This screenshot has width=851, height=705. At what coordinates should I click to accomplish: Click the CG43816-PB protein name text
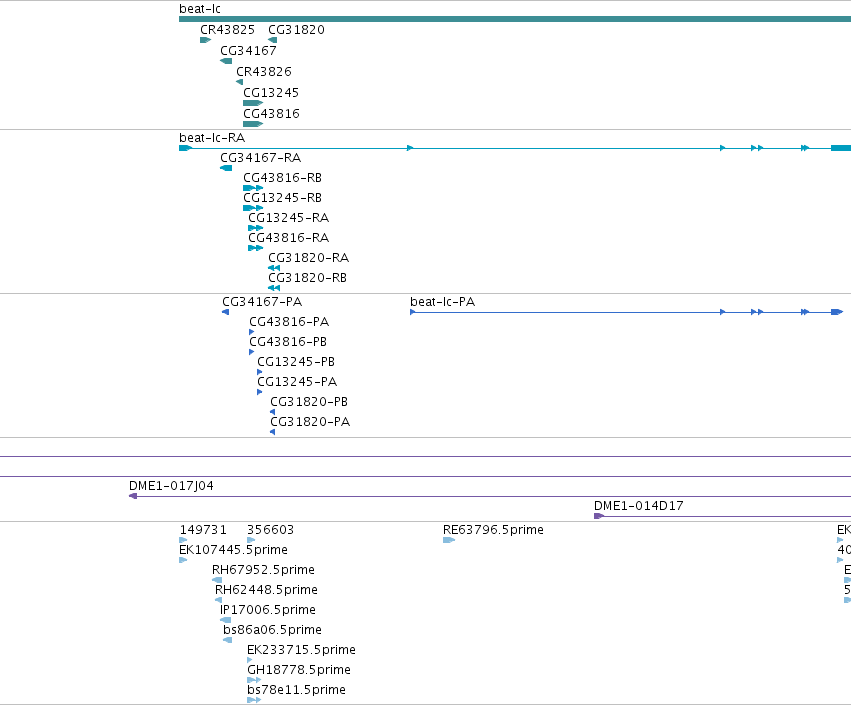click(288, 342)
